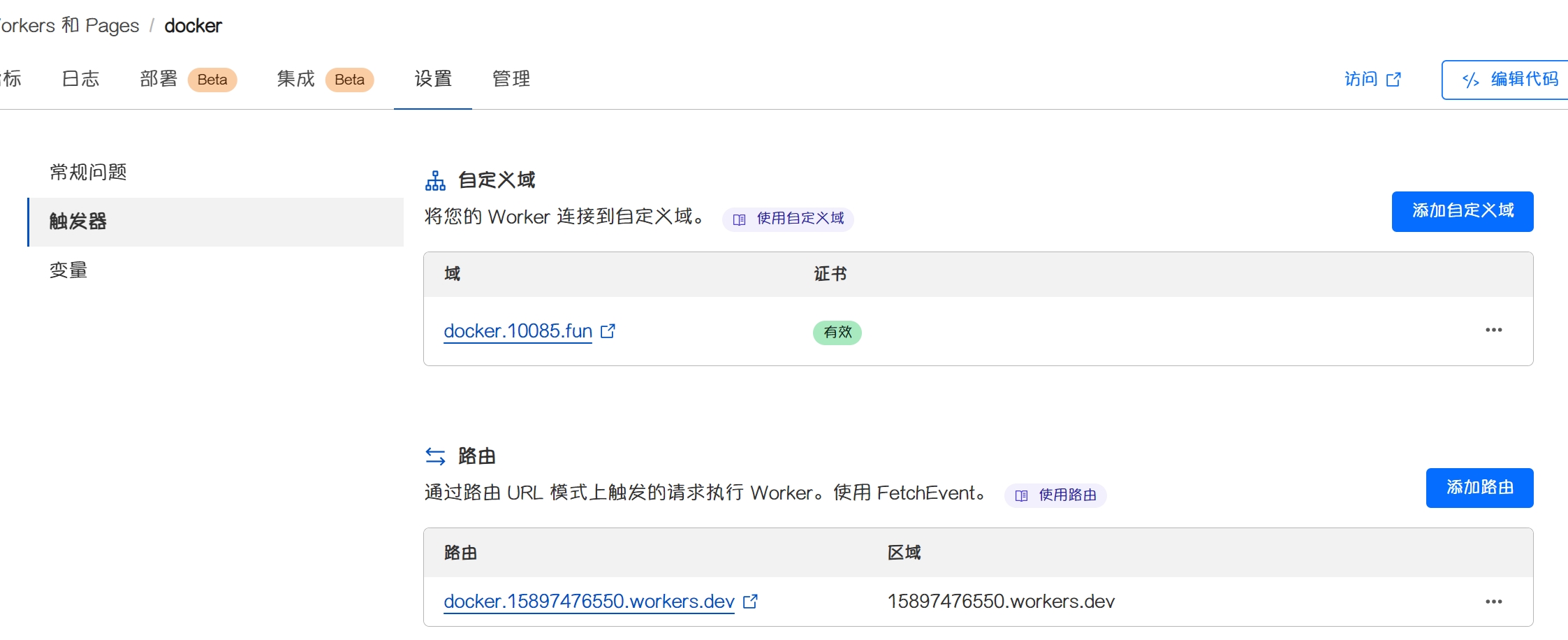Click the 编辑代码 button
The height and width of the screenshot is (640, 1568).
[x=1506, y=80]
